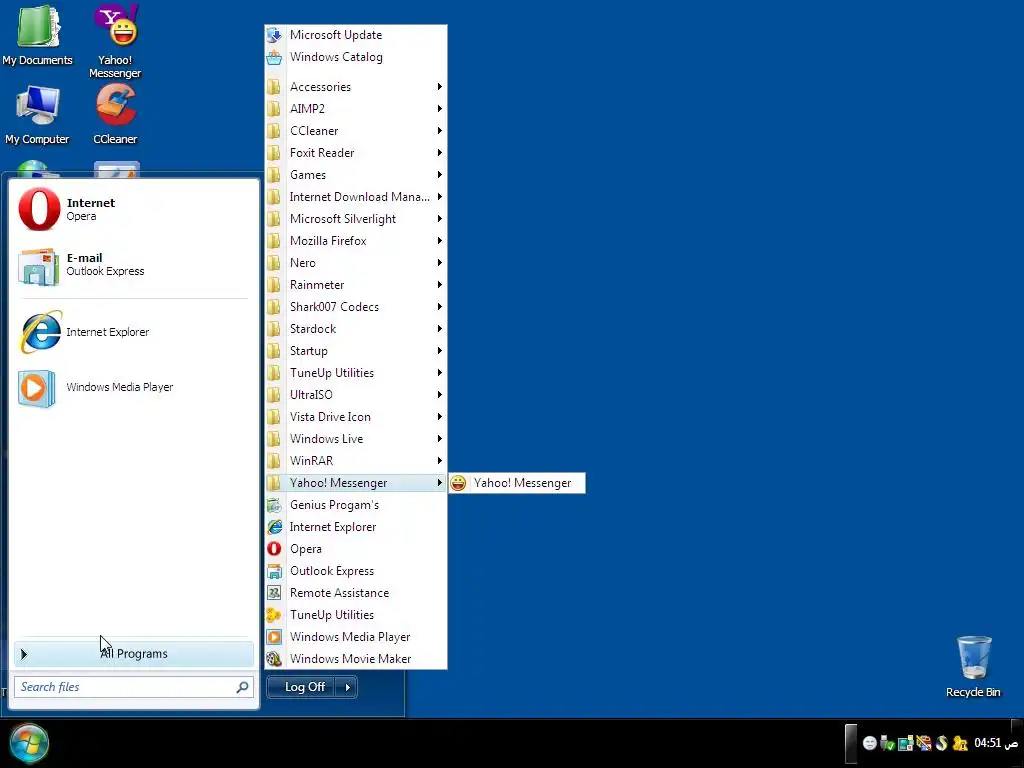Click the TuneUp Utilities shortcut icon near bottom
Viewport: 1024px width, 768px height.
coord(274,615)
